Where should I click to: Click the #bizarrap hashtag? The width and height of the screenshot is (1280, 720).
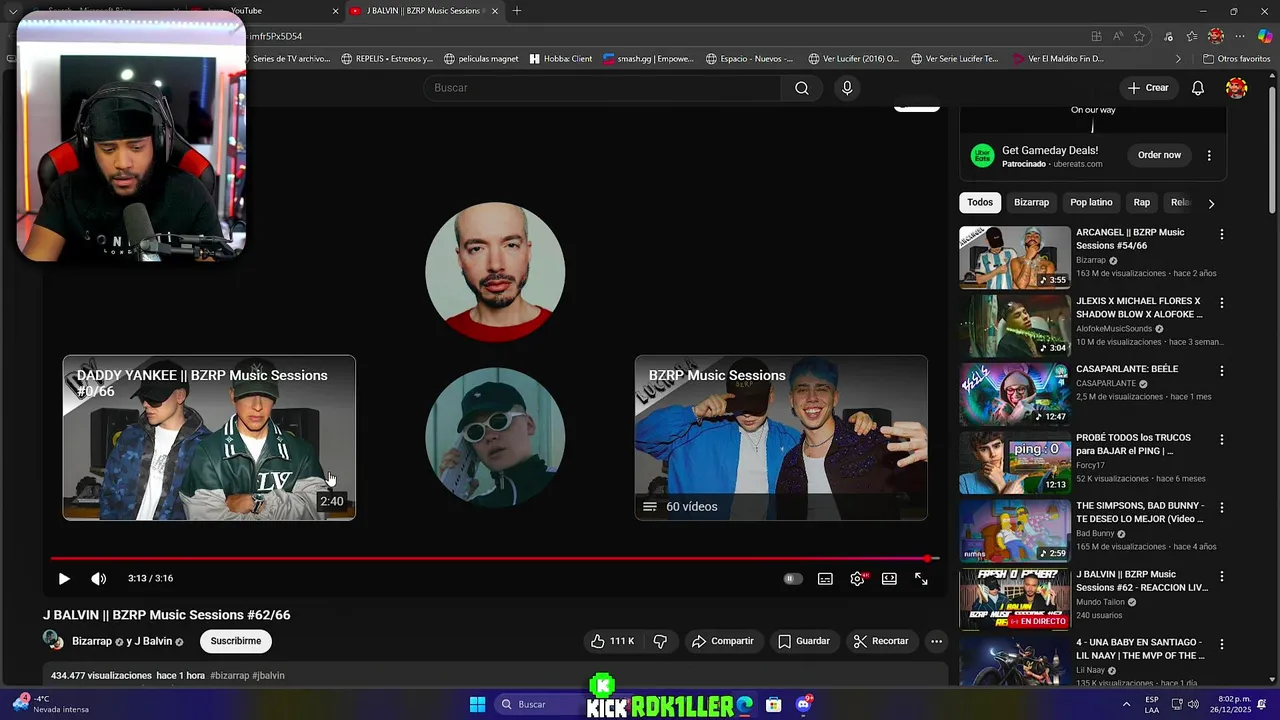click(x=229, y=676)
